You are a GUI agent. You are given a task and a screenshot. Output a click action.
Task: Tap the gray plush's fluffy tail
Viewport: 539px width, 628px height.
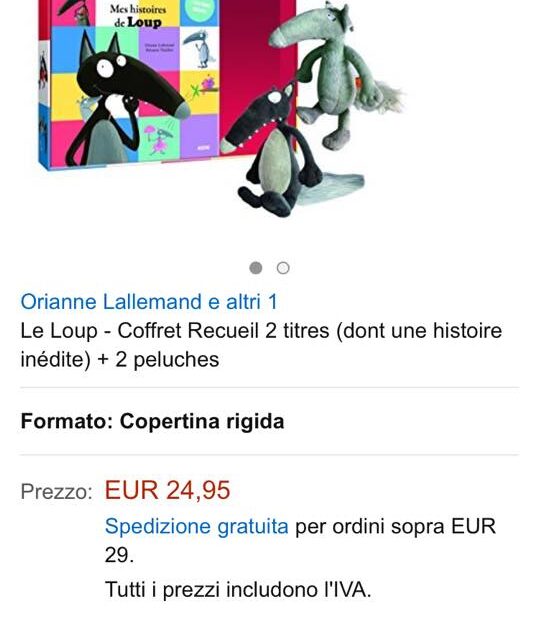pos(386,95)
